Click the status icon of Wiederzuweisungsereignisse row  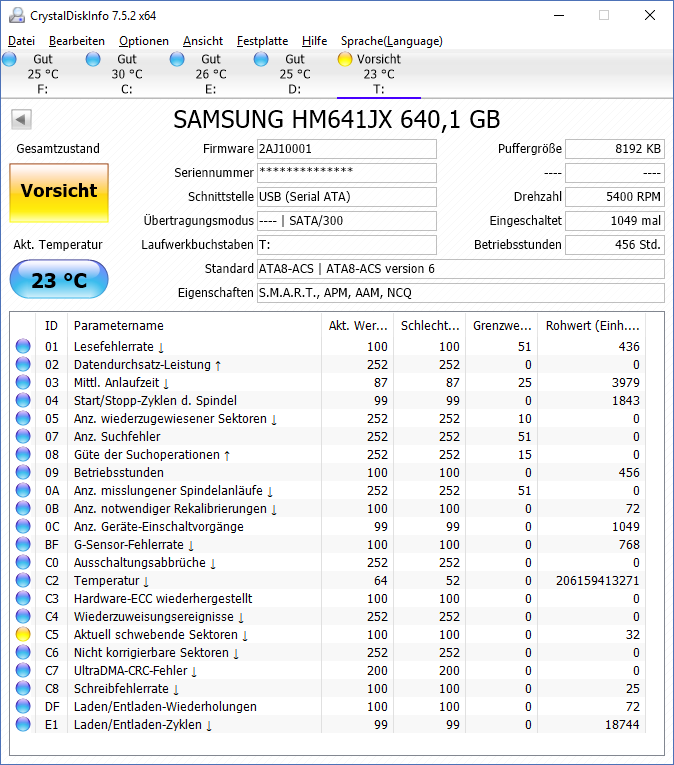pyautogui.click(x=23, y=617)
